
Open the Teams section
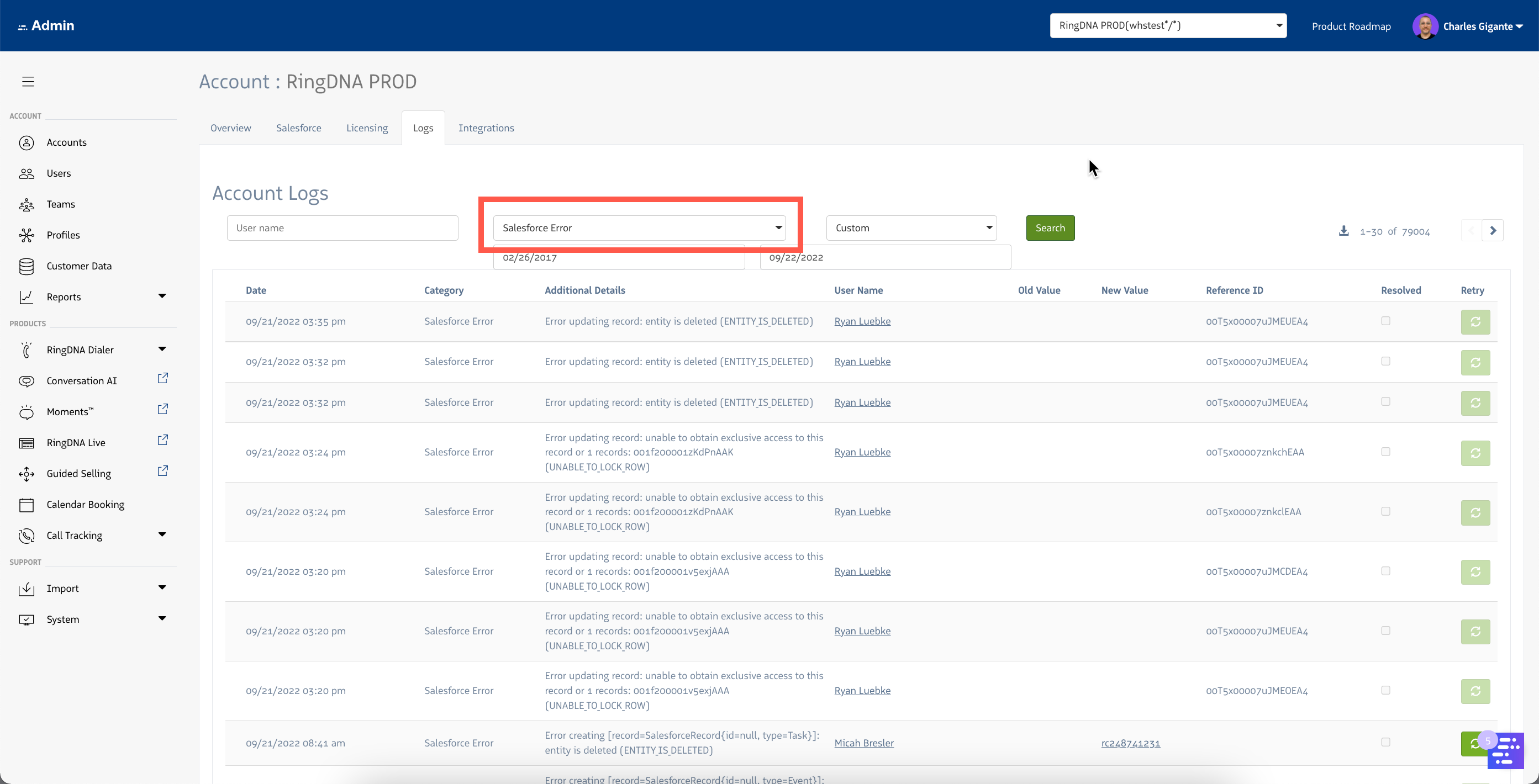[61, 204]
